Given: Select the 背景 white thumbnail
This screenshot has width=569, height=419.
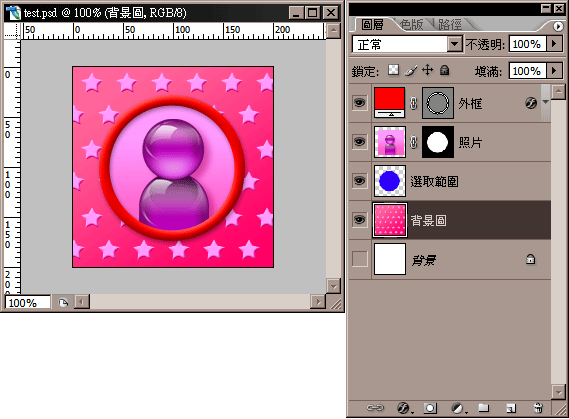Looking at the screenshot, I should pos(389,259).
